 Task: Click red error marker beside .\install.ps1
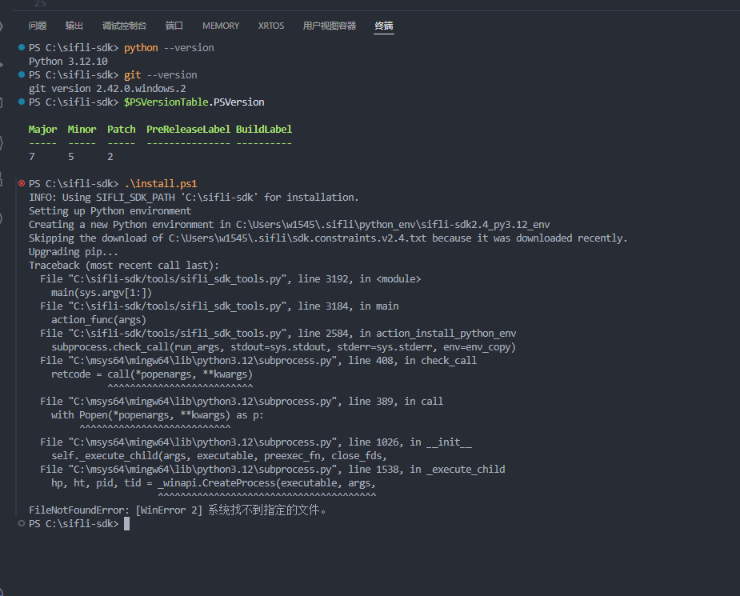tap(21, 183)
